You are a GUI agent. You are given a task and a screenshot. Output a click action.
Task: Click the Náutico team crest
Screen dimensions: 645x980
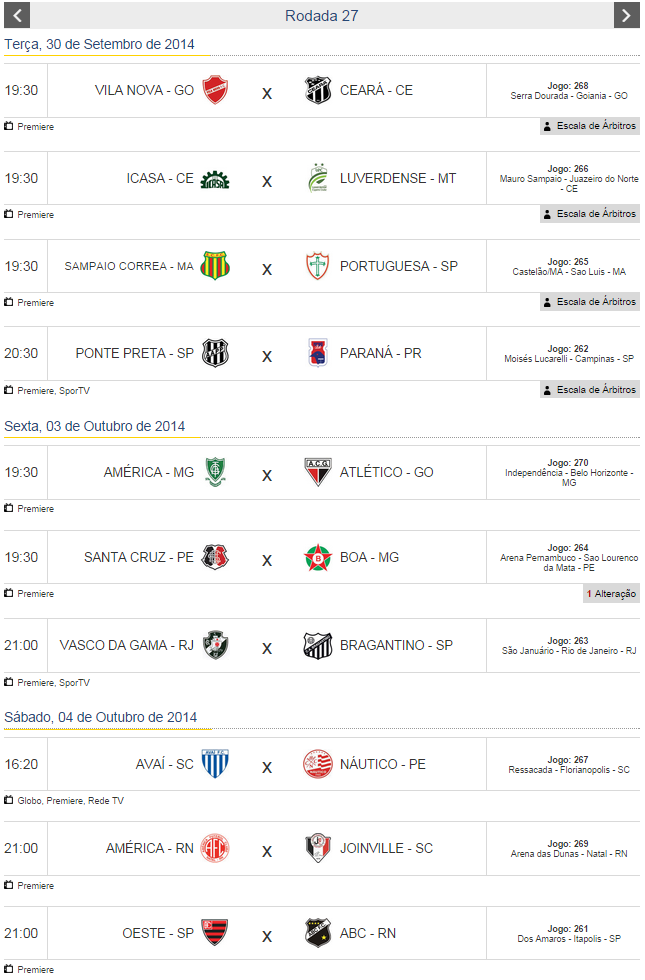coord(318,764)
